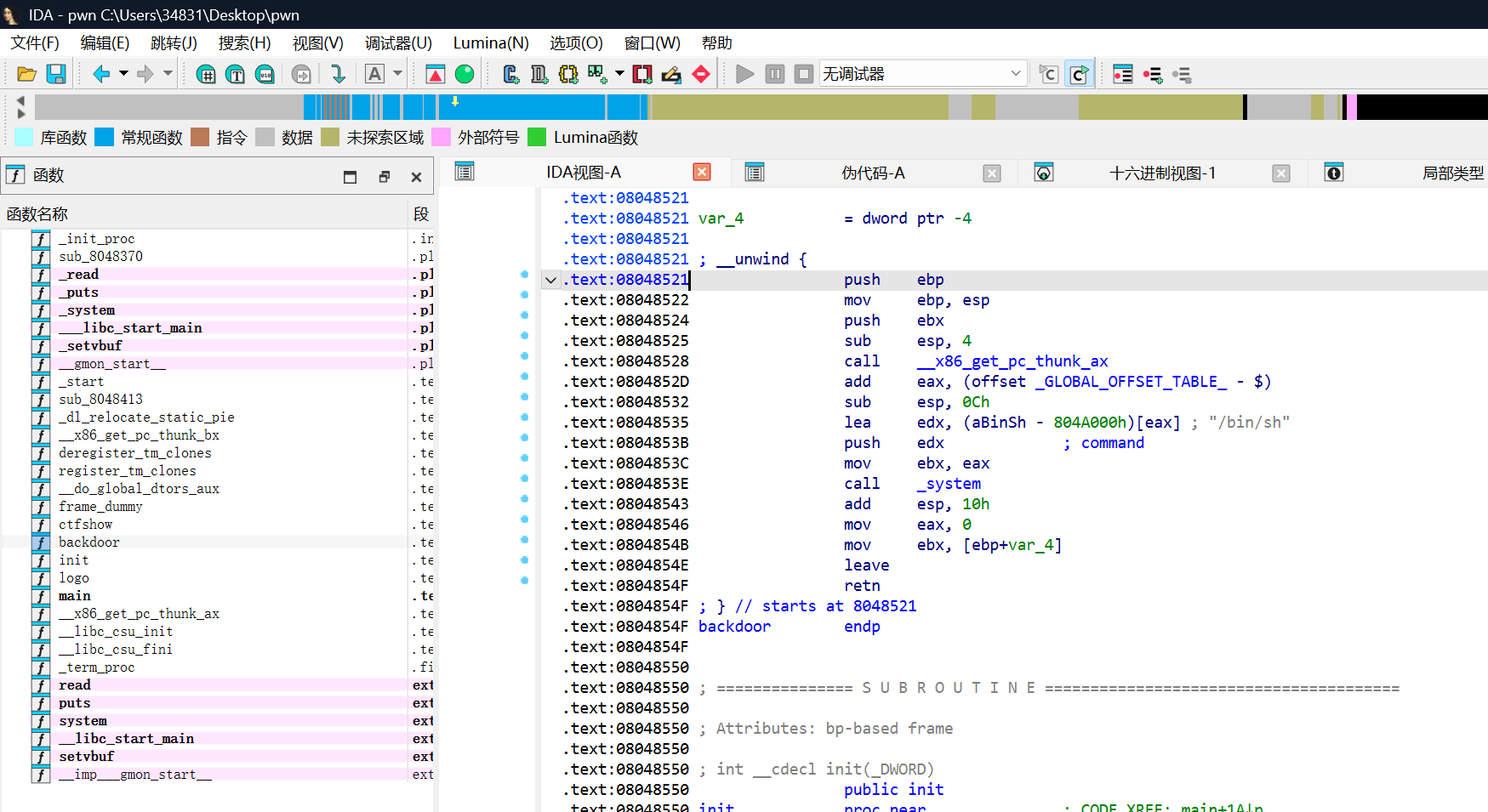Viewport: 1488px width, 812px height.
Task: Open a file with the folder icon
Action: point(26,74)
